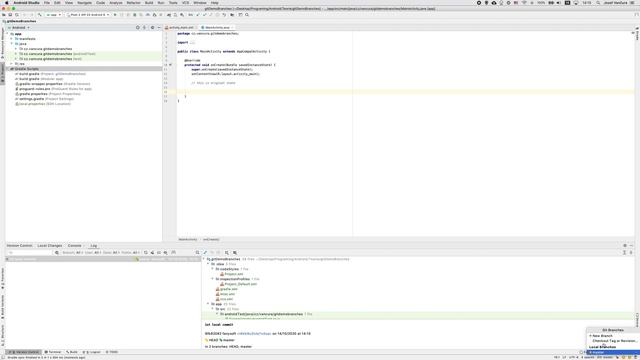Image resolution: width=640 pixels, height=360 pixels.
Task: Switch to the activity_main.xml editor tab
Action: 180,27
